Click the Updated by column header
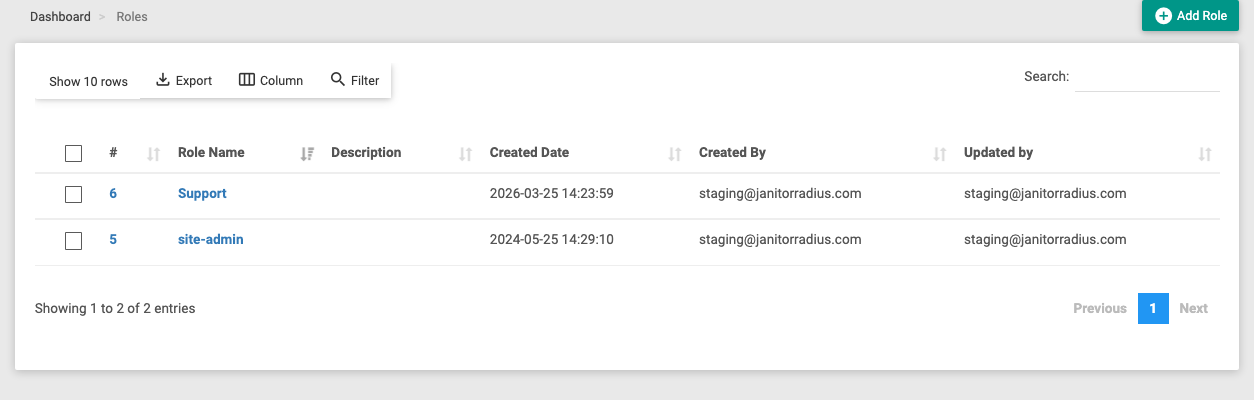The width and height of the screenshot is (1254, 400). (x=998, y=153)
